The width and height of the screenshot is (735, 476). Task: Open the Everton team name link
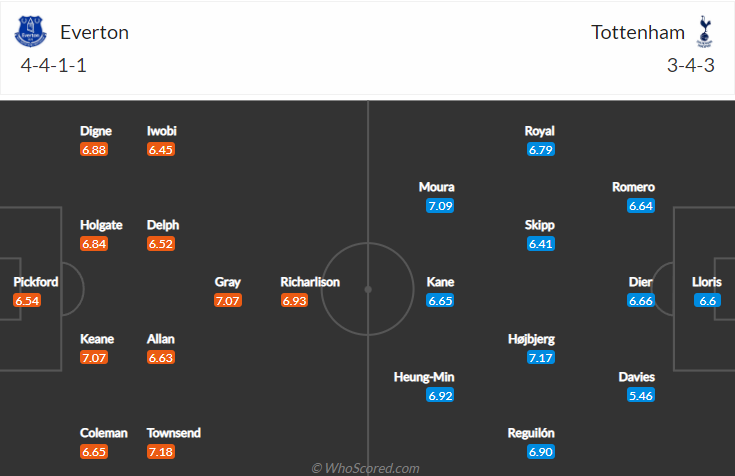coord(94,32)
